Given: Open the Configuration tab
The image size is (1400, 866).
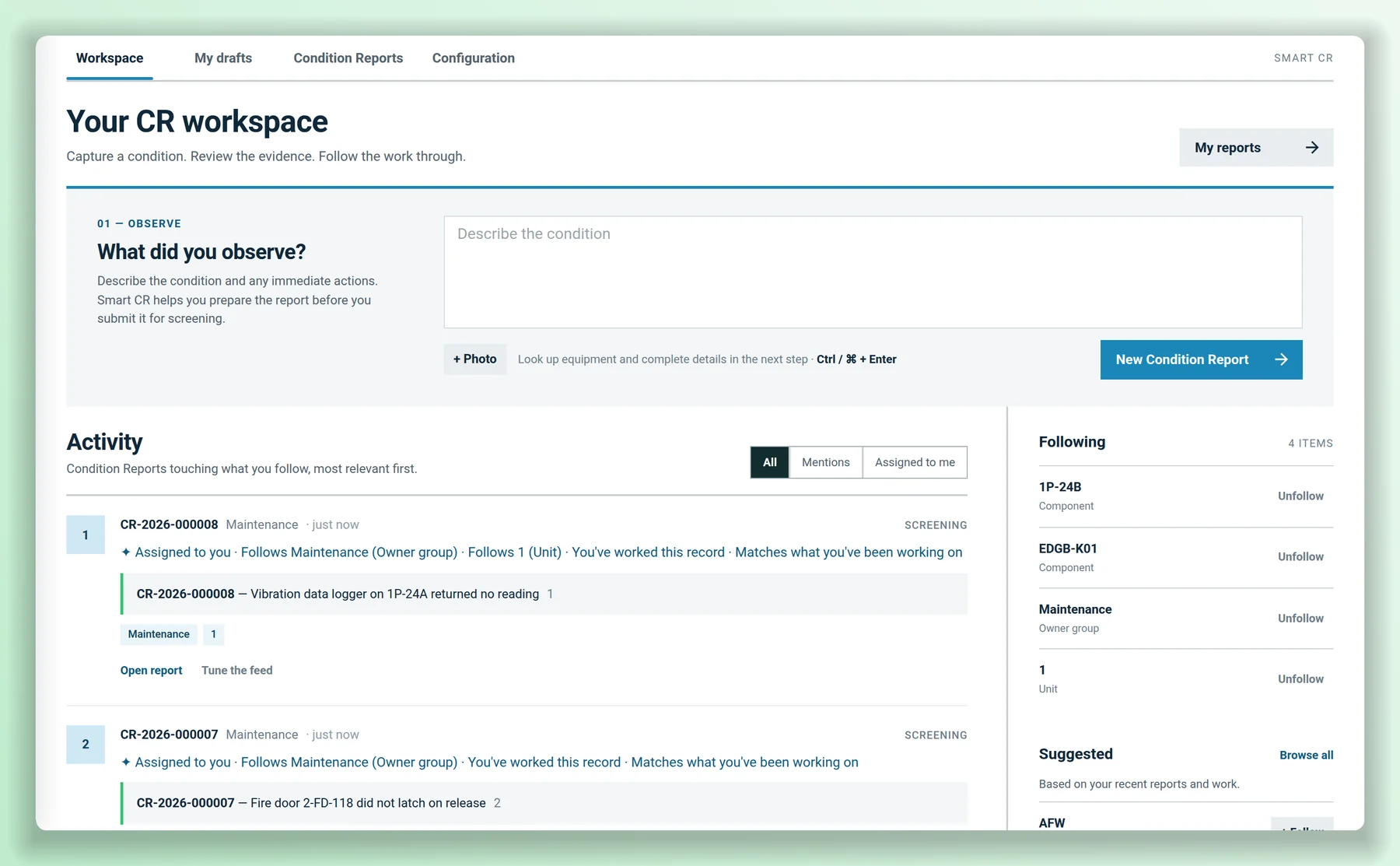Looking at the screenshot, I should 474,58.
